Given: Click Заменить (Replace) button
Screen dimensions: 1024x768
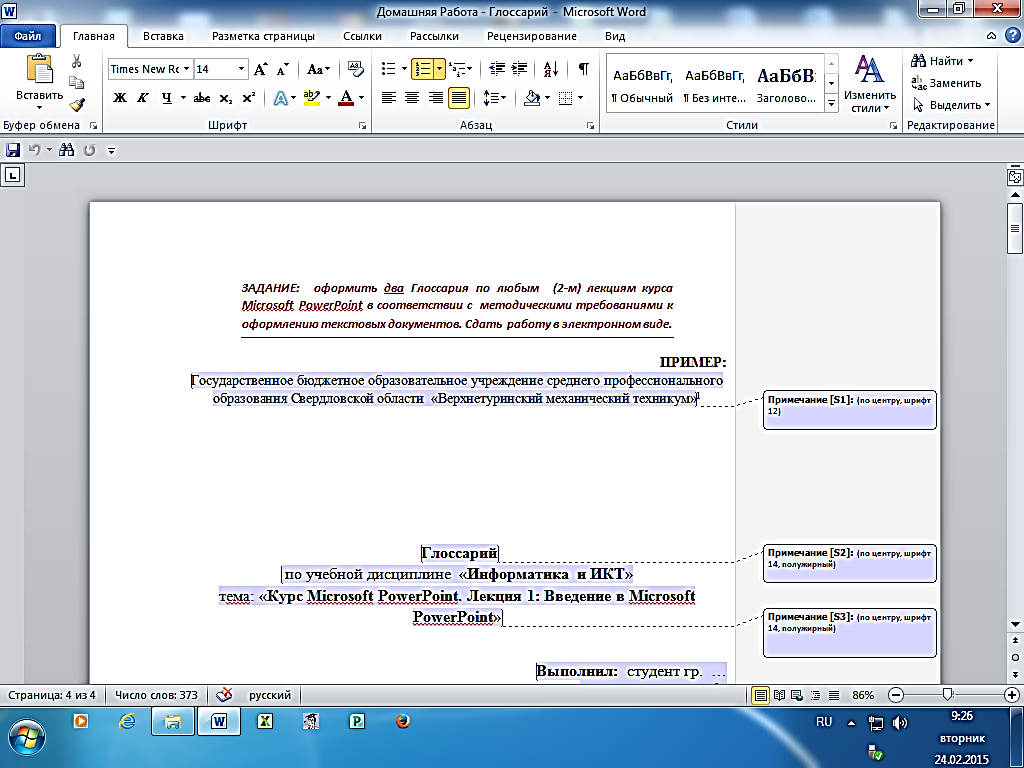Looking at the screenshot, I should [x=946, y=83].
